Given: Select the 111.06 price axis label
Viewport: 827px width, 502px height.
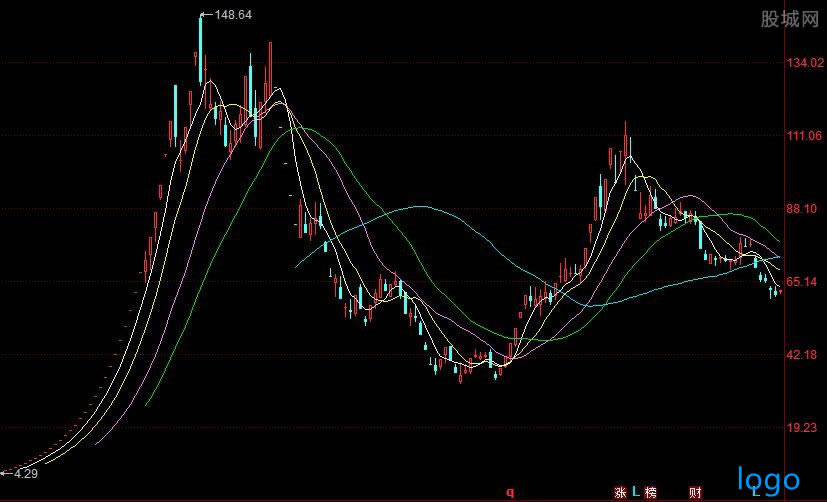Looking at the screenshot, I should pyautogui.click(x=802, y=136).
